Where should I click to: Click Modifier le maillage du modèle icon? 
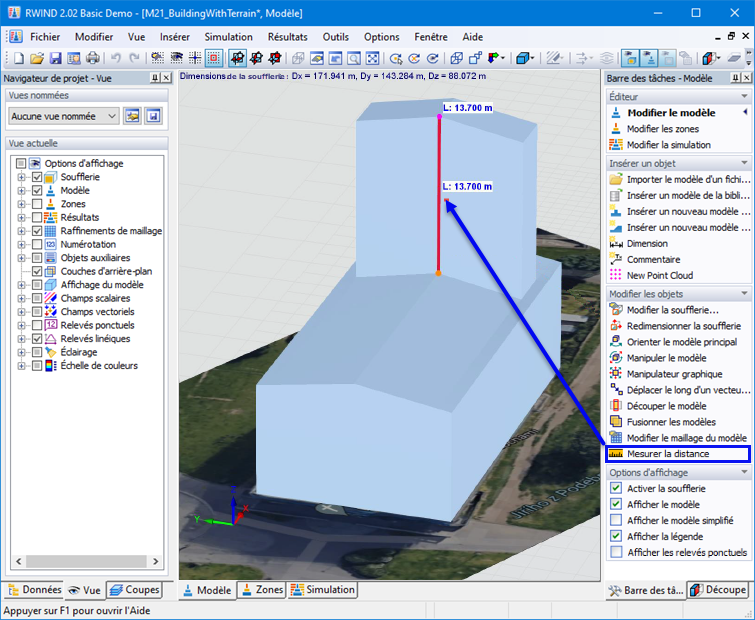tap(616, 438)
